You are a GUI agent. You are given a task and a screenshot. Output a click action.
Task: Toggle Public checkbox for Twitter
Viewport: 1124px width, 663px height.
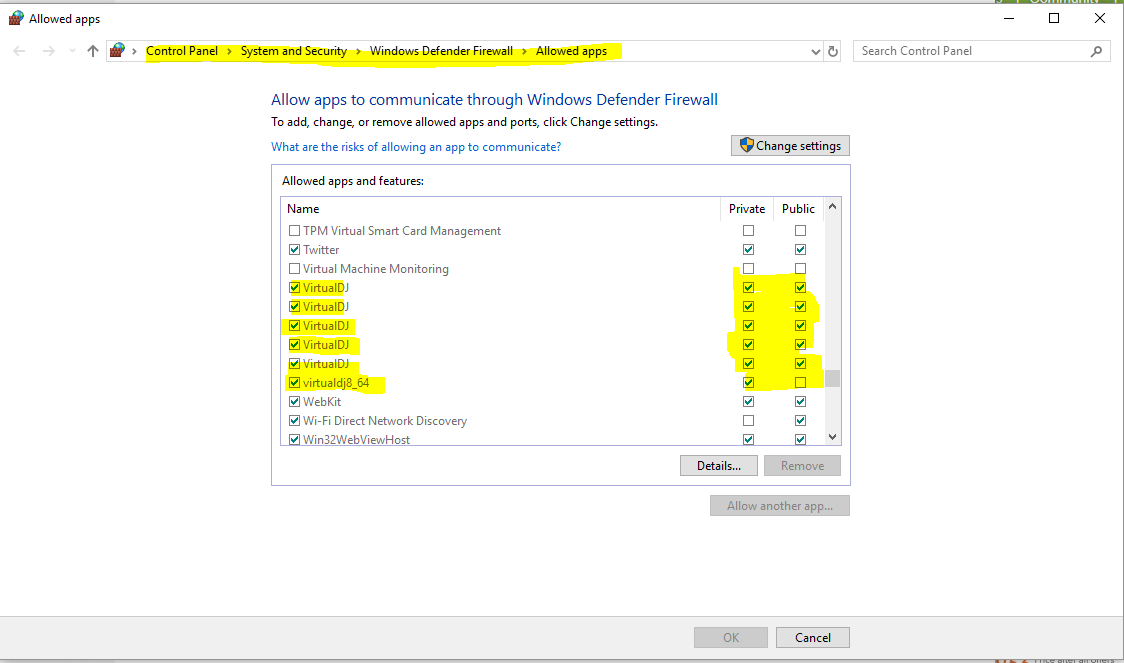tap(801, 249)
